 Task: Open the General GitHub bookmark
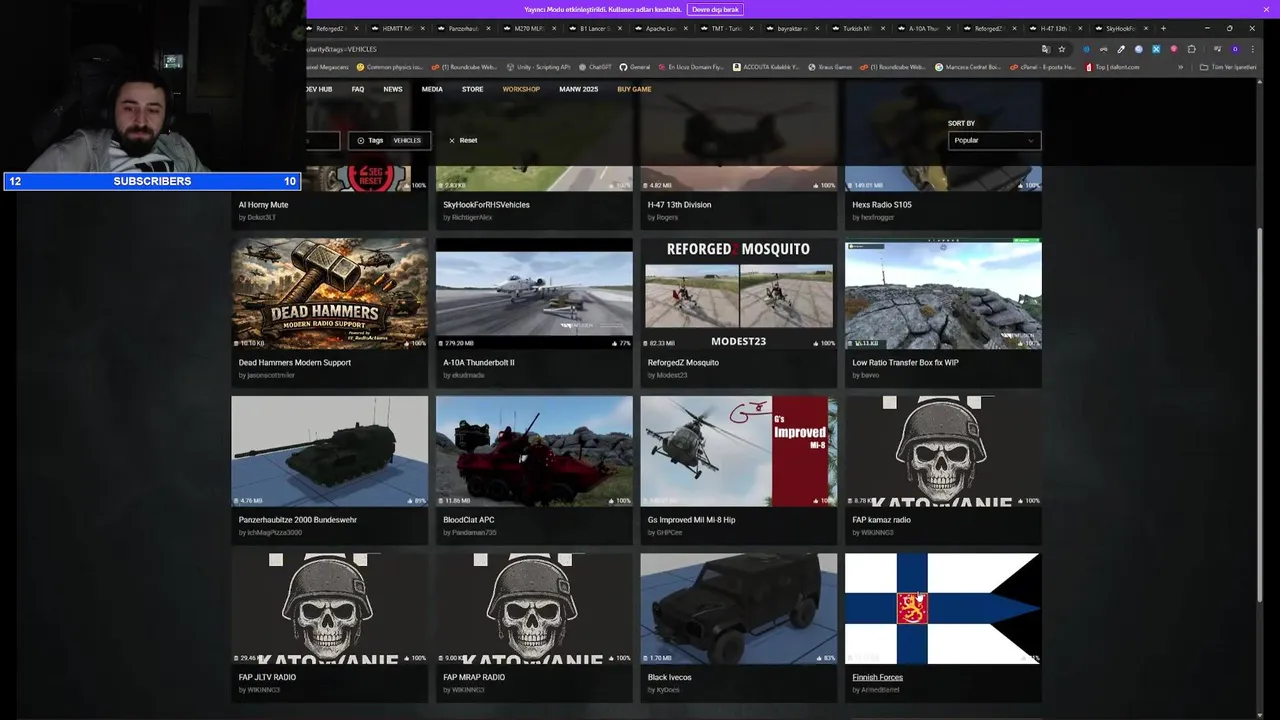[634, 67]
